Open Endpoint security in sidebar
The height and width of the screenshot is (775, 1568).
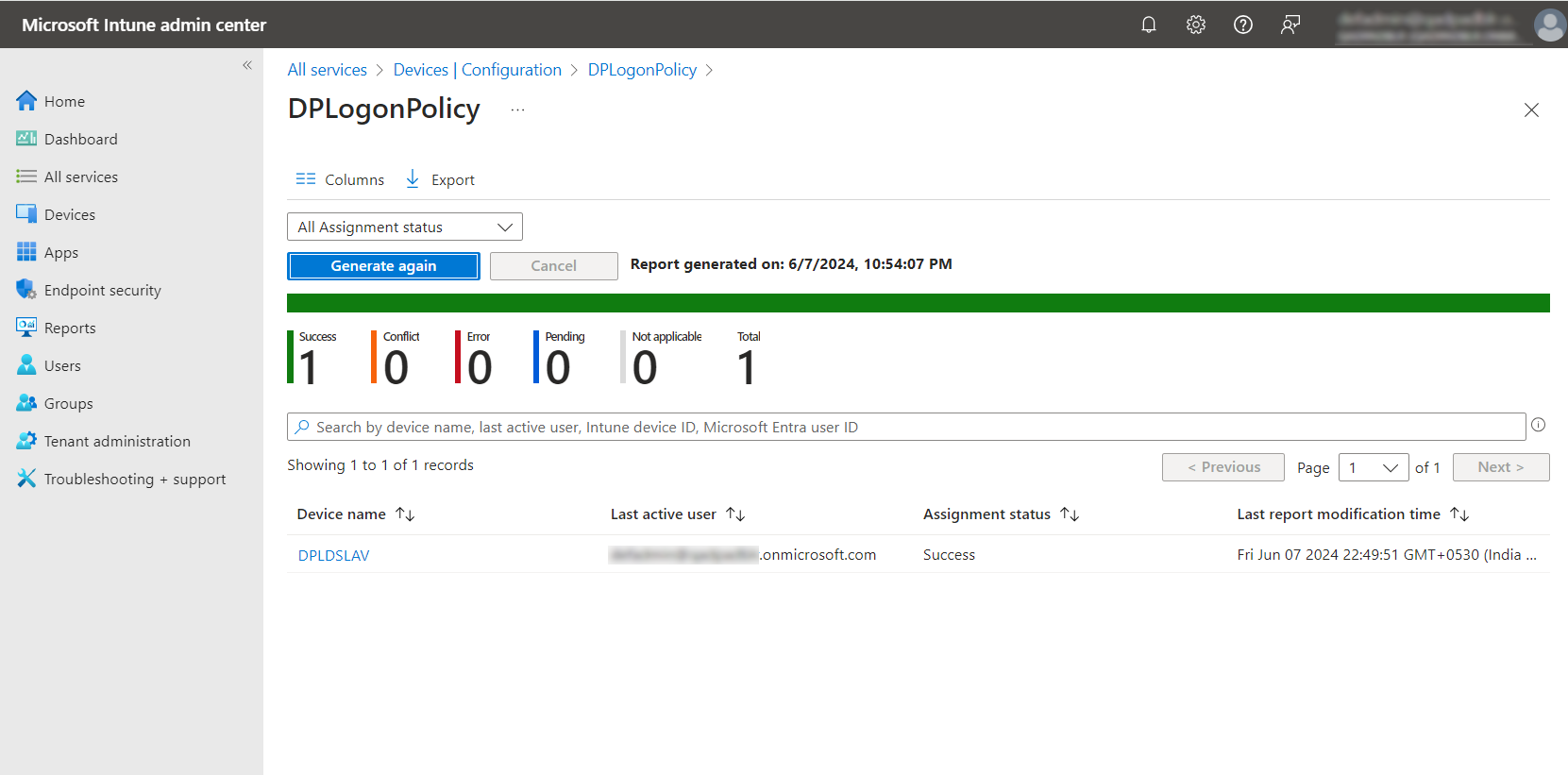102,291
